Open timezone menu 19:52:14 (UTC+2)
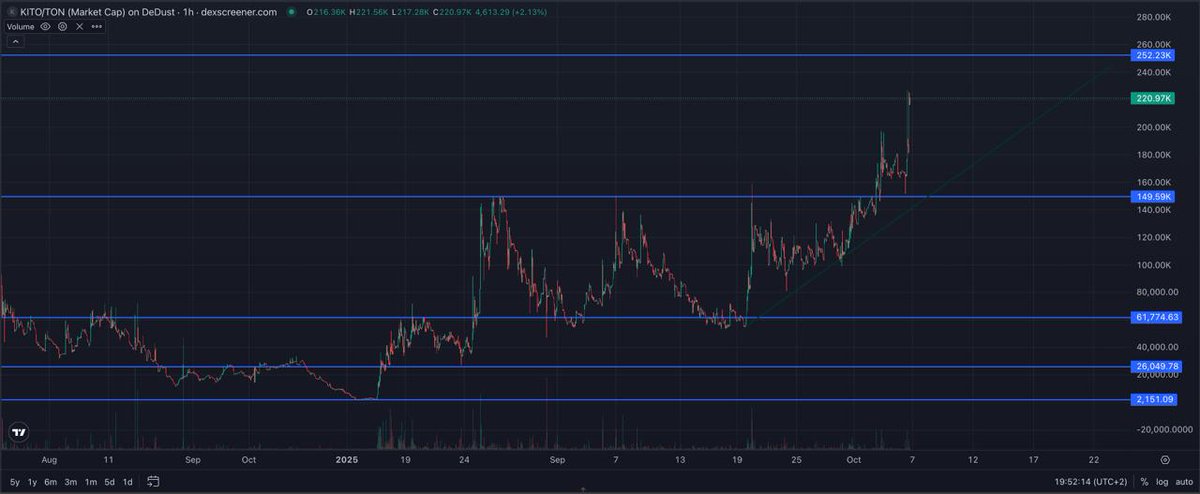 coord(1090,482)
